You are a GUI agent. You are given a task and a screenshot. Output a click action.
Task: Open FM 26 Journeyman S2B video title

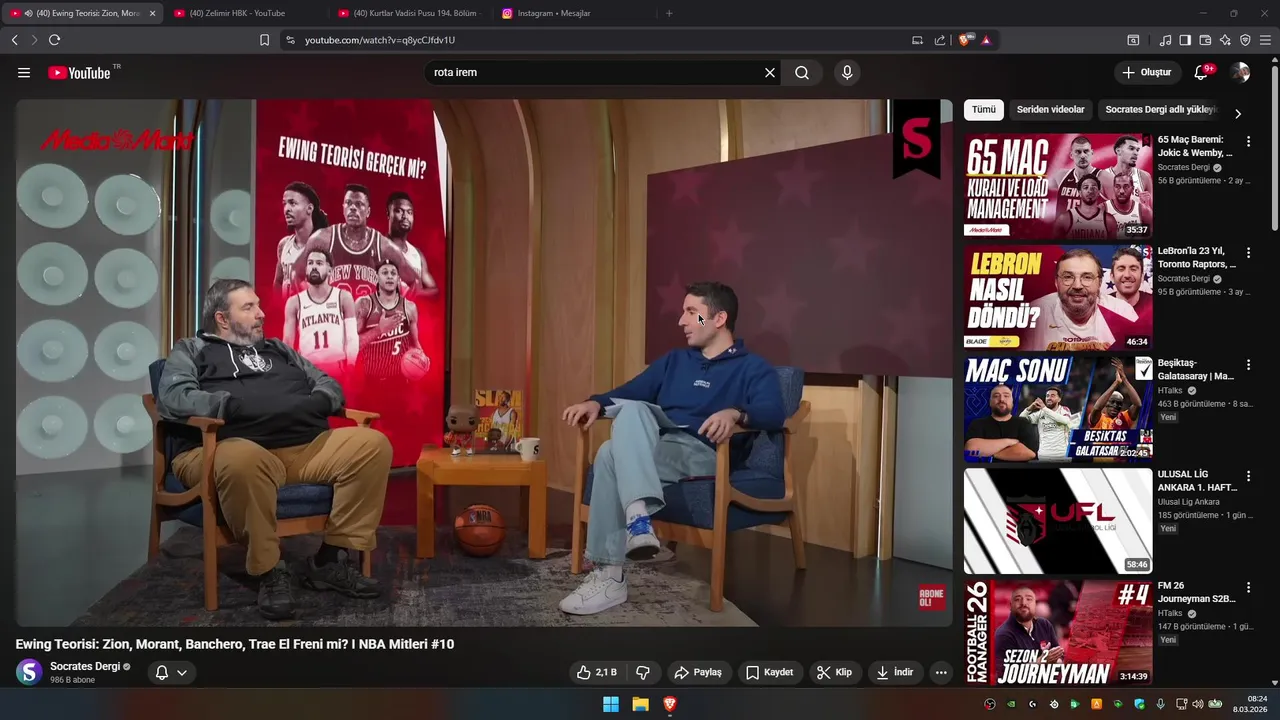tap(1196, 592)
